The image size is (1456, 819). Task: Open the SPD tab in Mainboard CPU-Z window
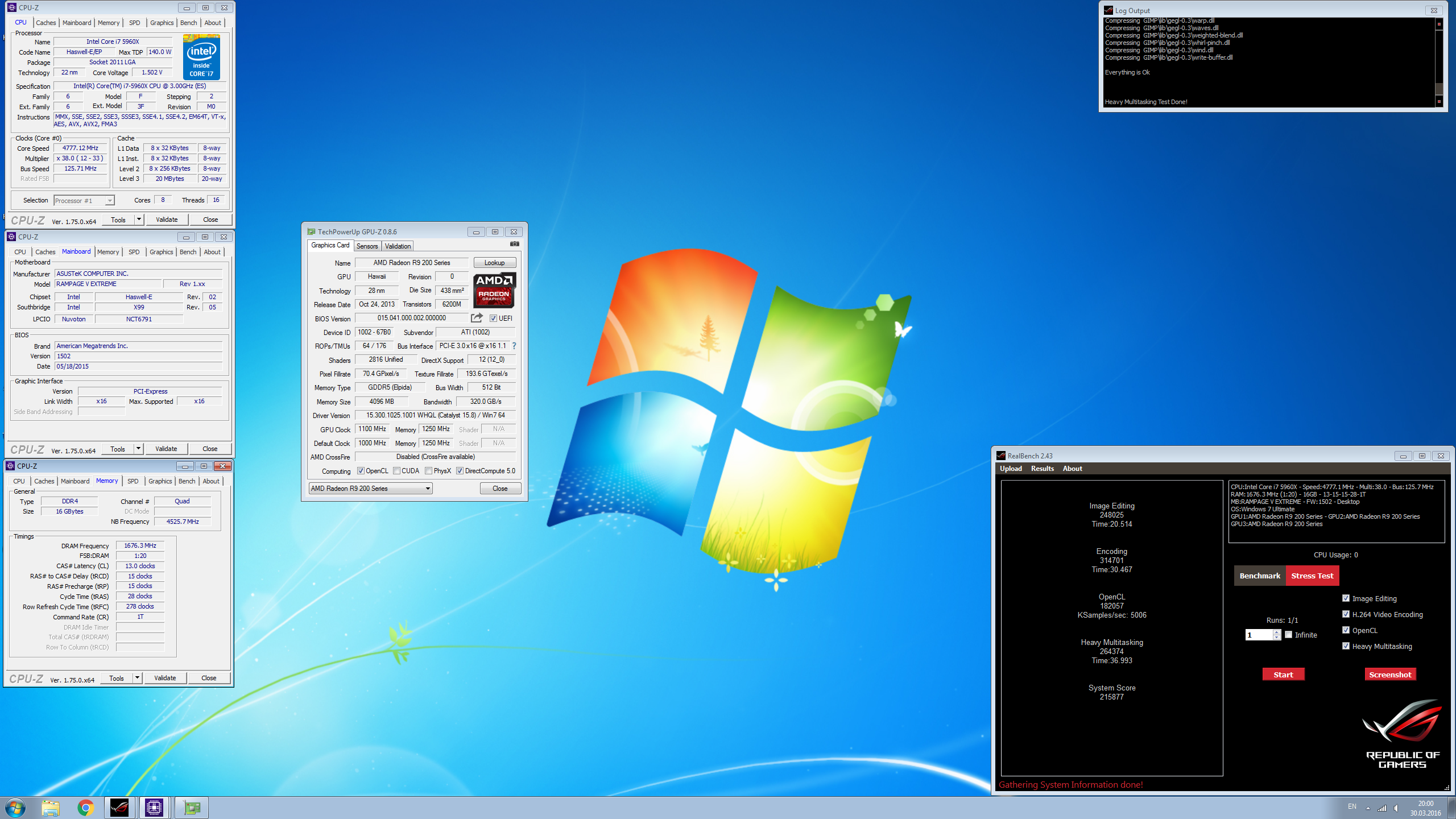pyautogui.click(x=134, y=252)
